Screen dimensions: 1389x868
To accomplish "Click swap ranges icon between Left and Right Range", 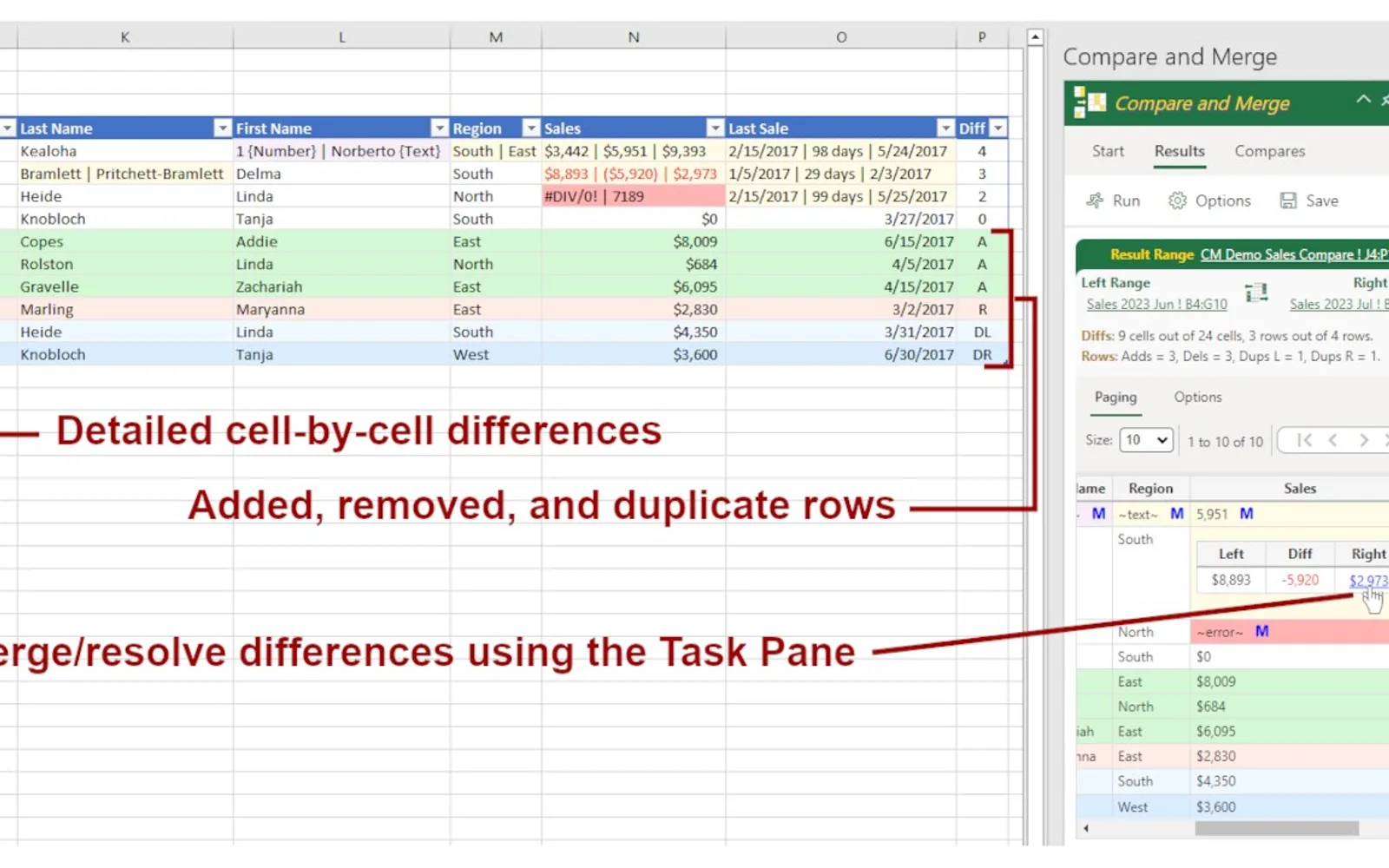I will point(1256,293).
